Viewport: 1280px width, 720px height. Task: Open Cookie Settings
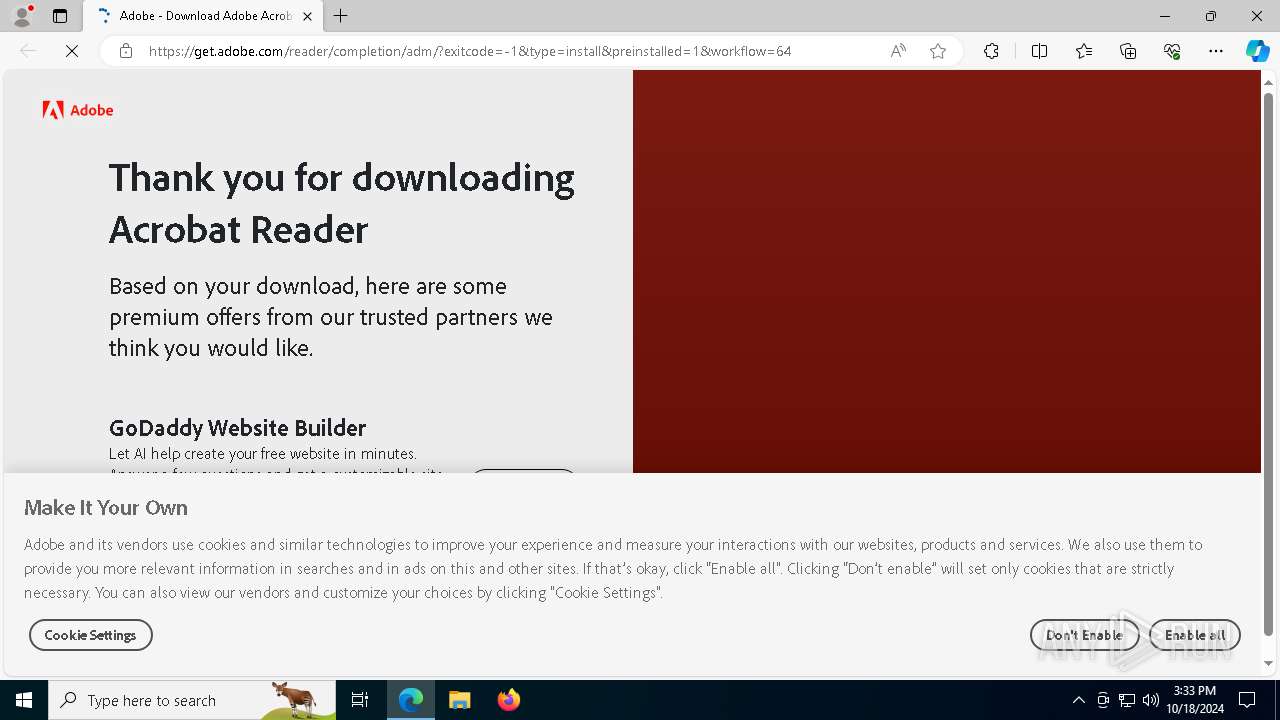[90, 635]
